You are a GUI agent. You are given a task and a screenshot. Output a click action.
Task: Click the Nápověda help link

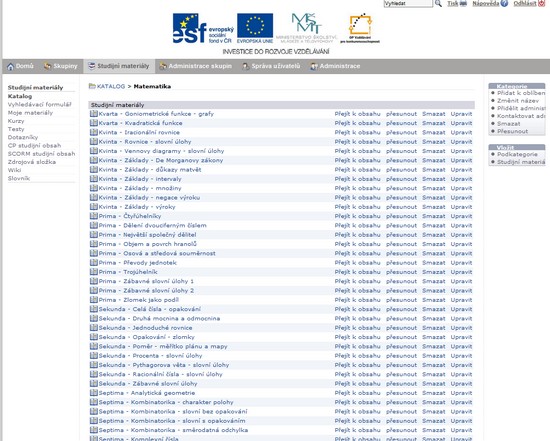486,4
